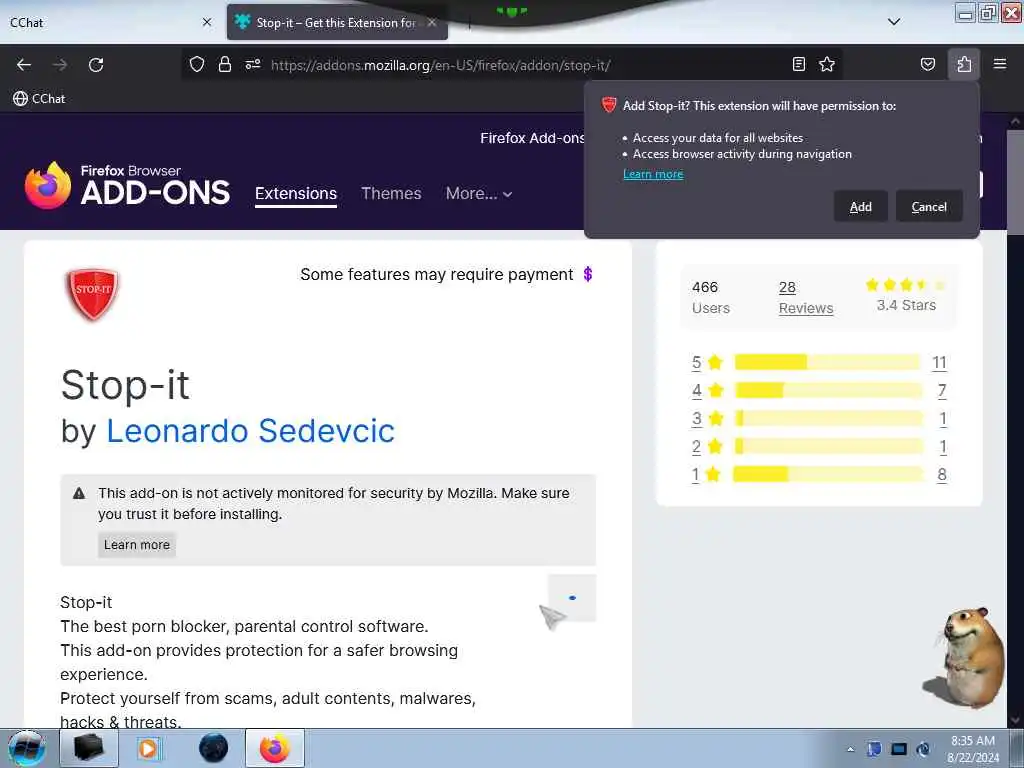
Task: Open the media player taskbar icon
Action: click(148, 748)
